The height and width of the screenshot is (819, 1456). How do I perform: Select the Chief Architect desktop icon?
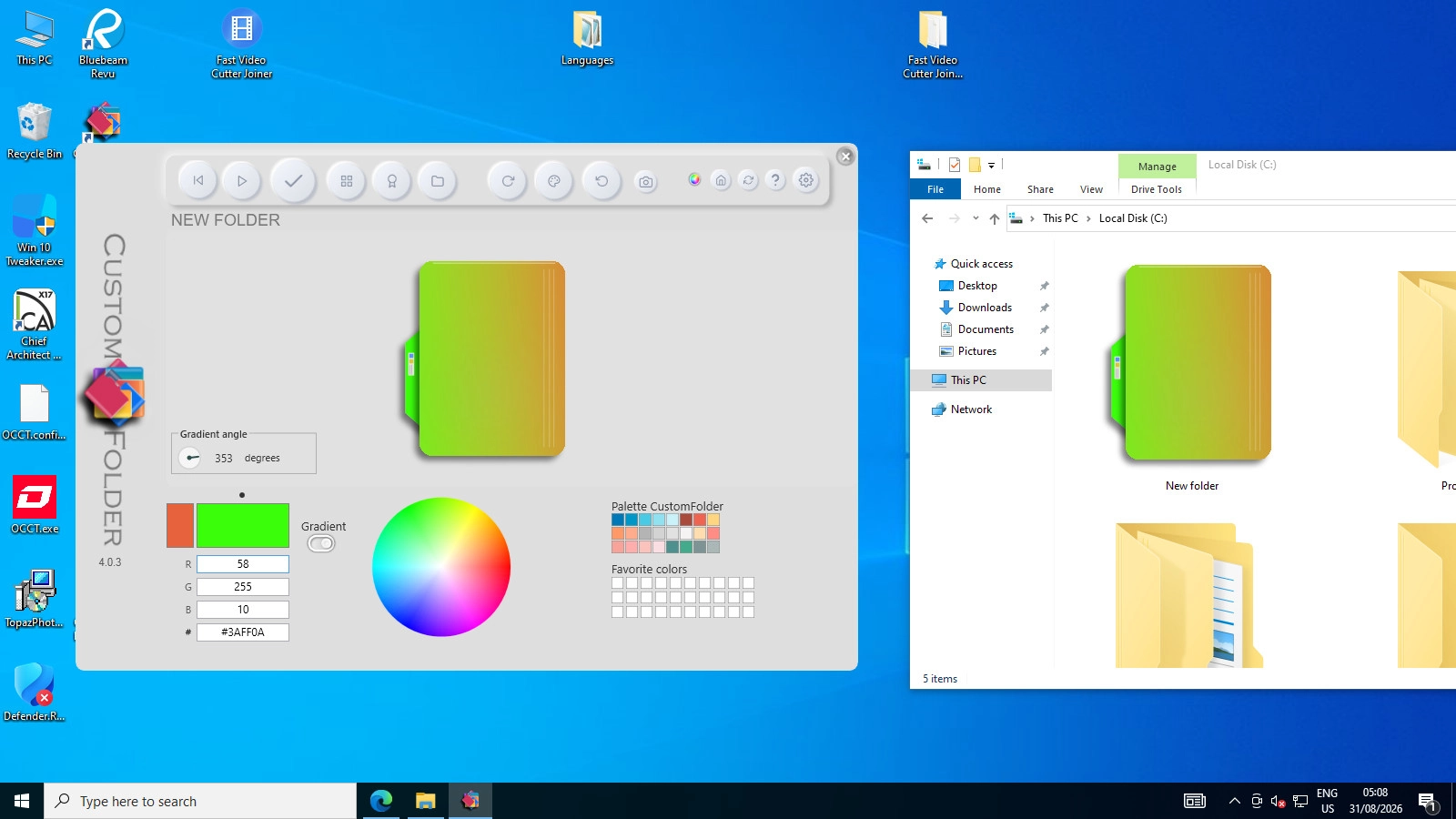tap(35, 325)
